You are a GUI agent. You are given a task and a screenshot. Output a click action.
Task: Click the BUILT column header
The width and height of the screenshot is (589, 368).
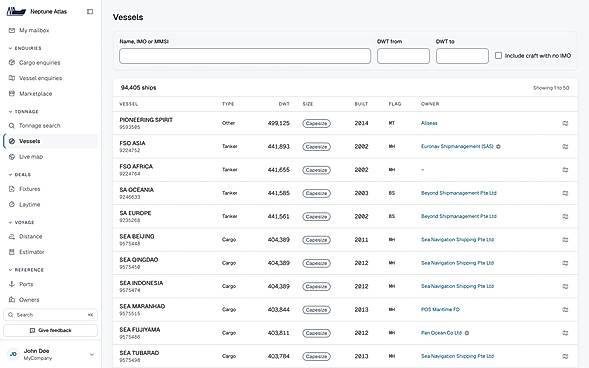coord(361,104)
